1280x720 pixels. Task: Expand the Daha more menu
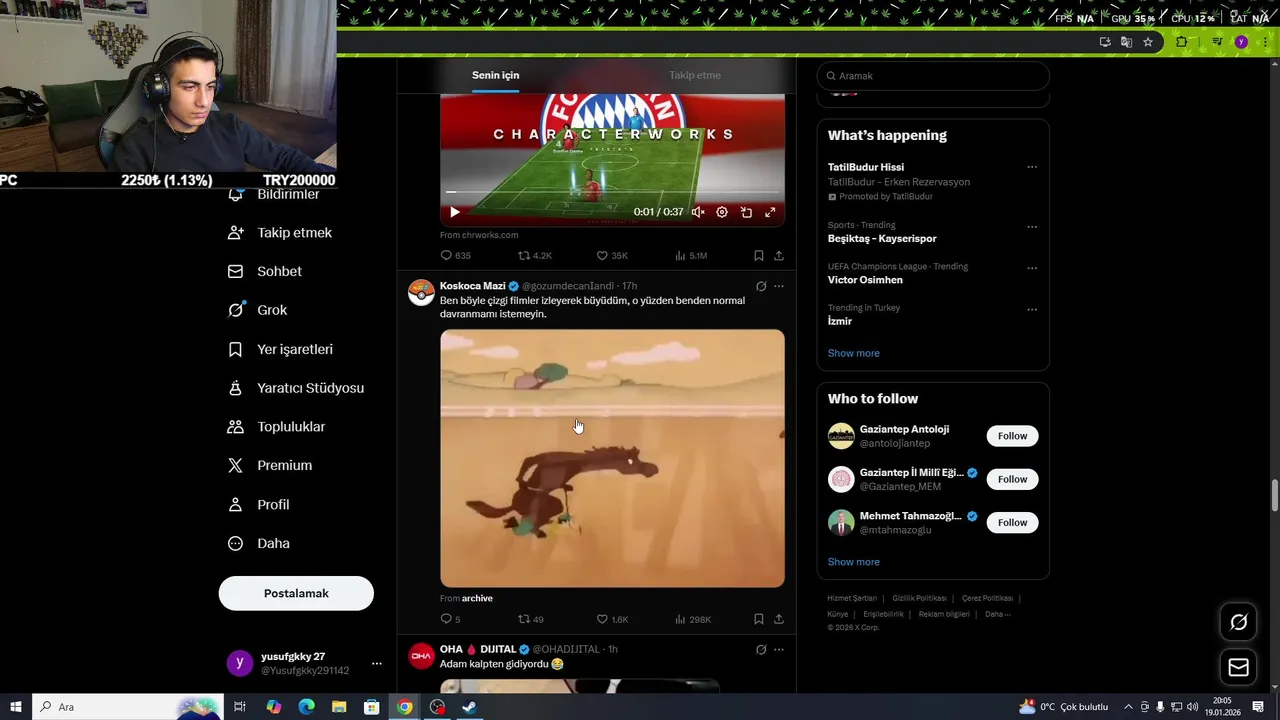coord(259,544)
